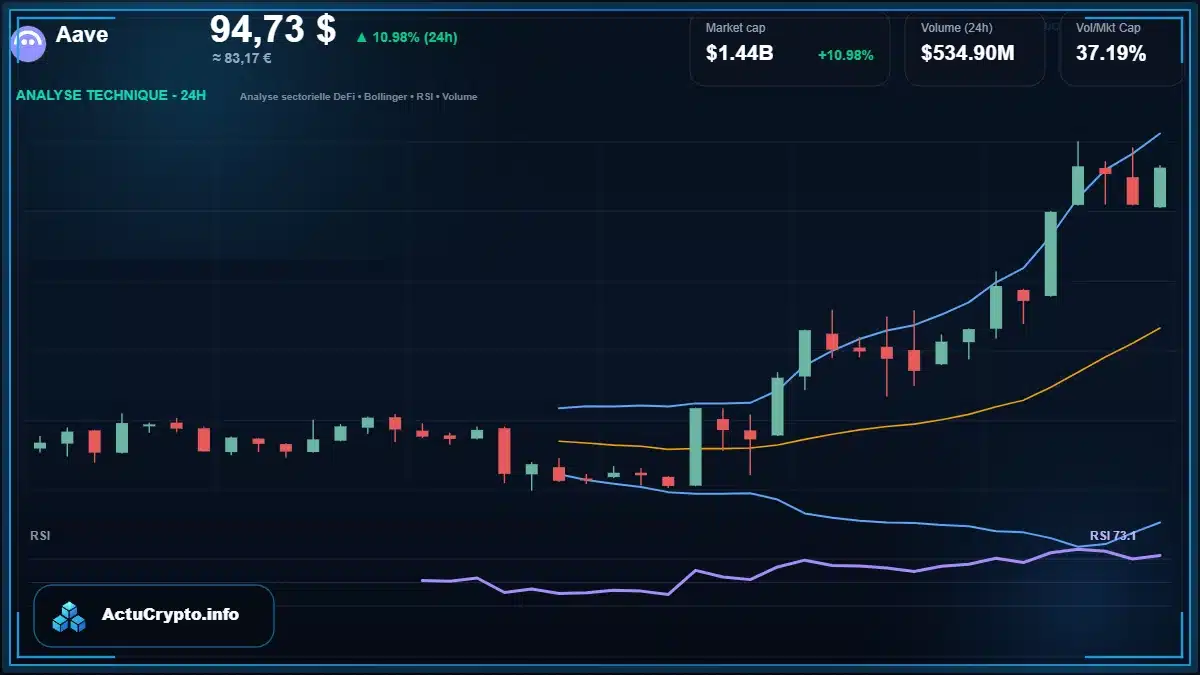Click the tall green breakout candle above lower band

(695, 447)
